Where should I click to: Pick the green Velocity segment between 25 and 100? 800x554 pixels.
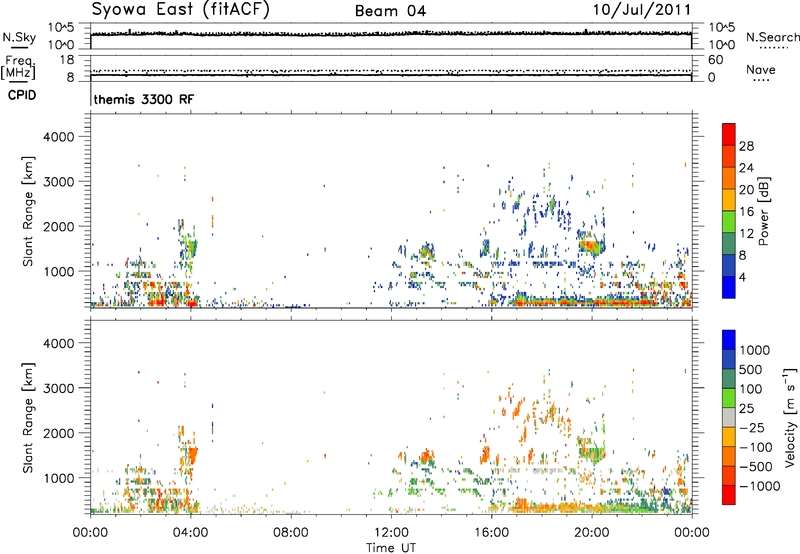(729, 398)
